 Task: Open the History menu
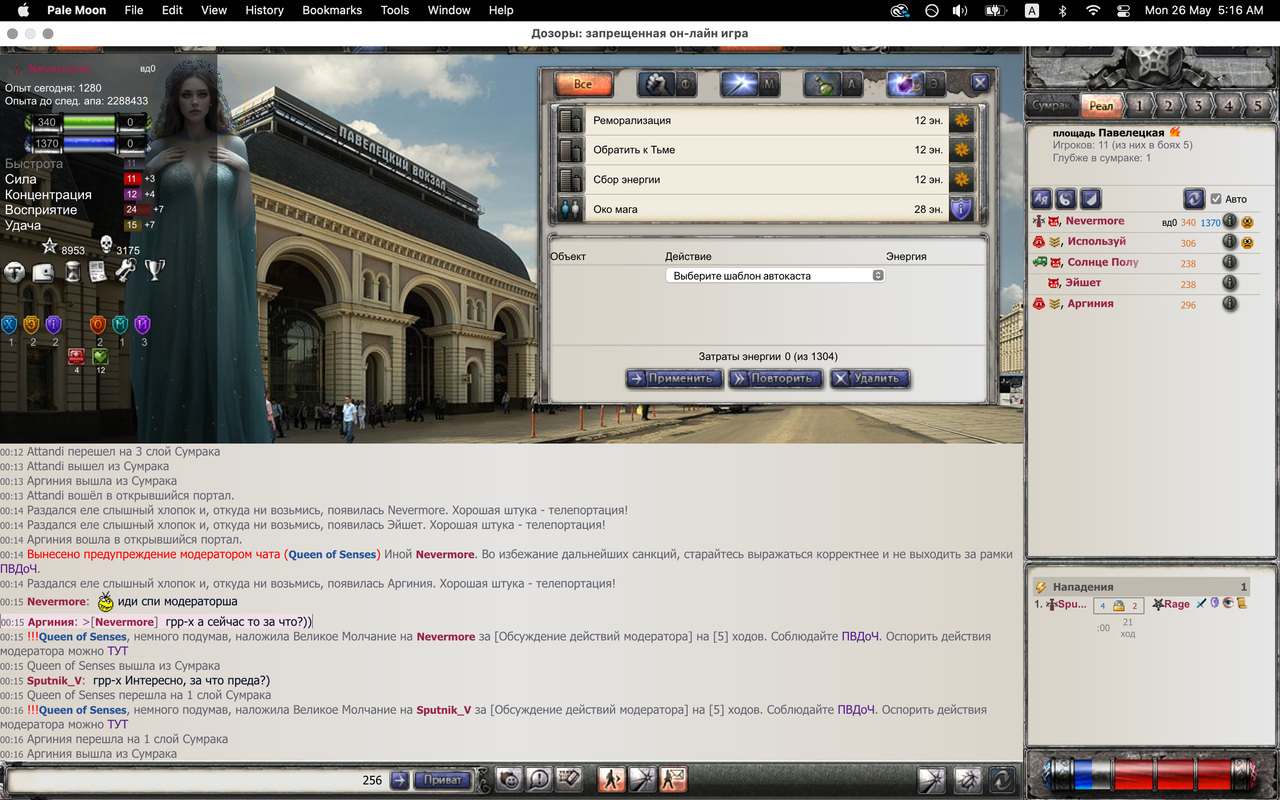264,10
